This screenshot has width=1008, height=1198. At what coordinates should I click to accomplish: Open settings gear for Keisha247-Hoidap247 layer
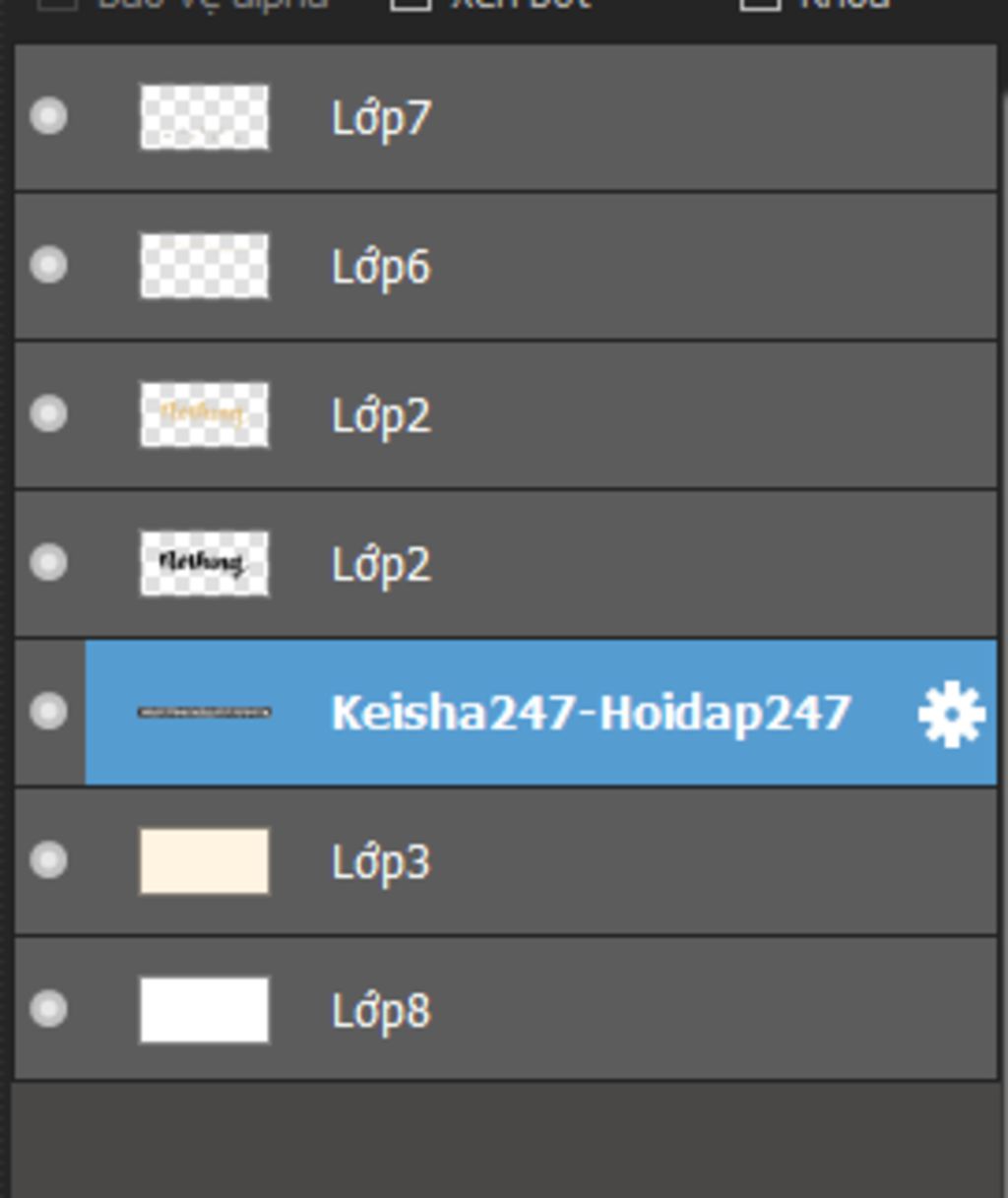pyautogui.click(x=951, y=714)
